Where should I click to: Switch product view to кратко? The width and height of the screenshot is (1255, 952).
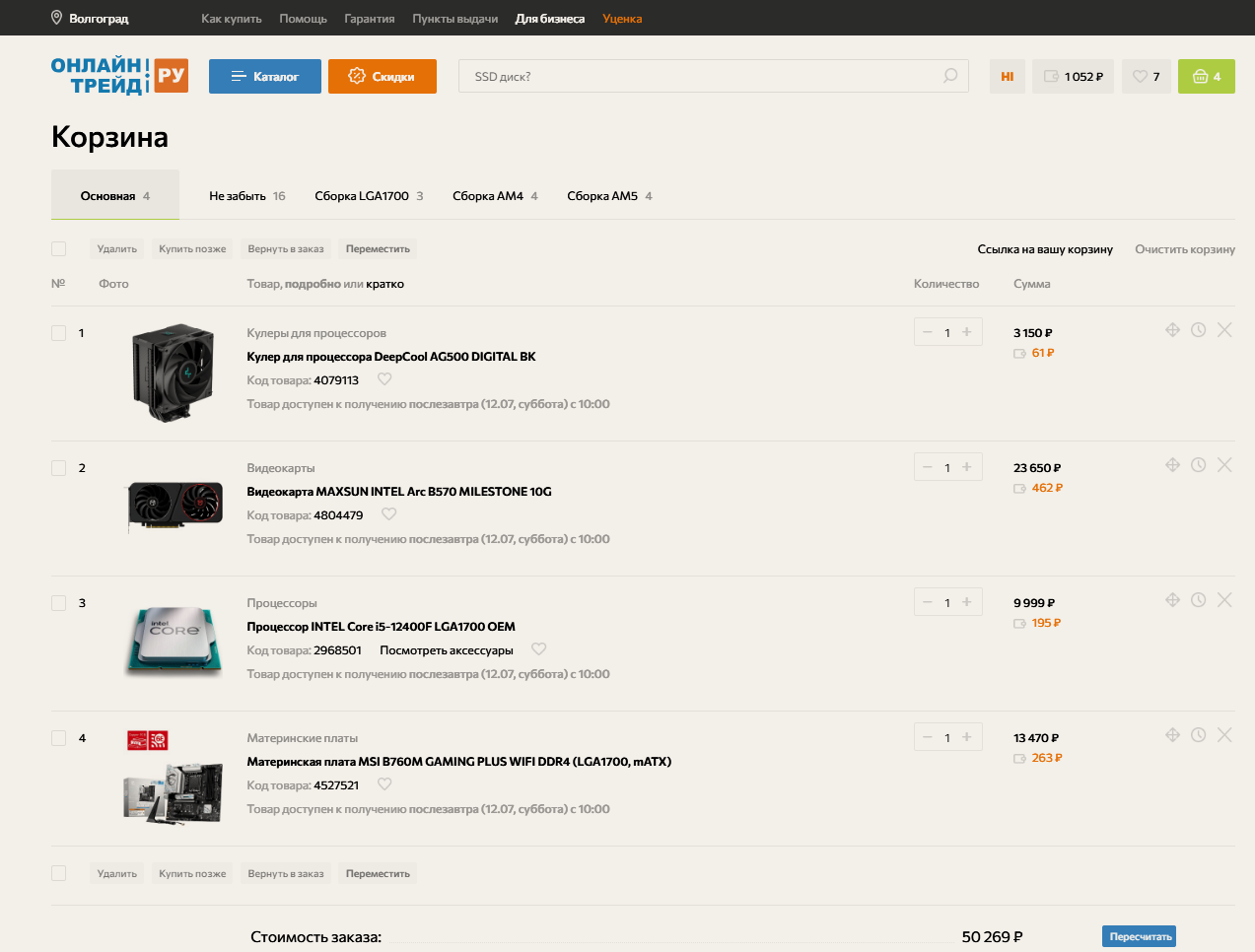coord(384,284)
